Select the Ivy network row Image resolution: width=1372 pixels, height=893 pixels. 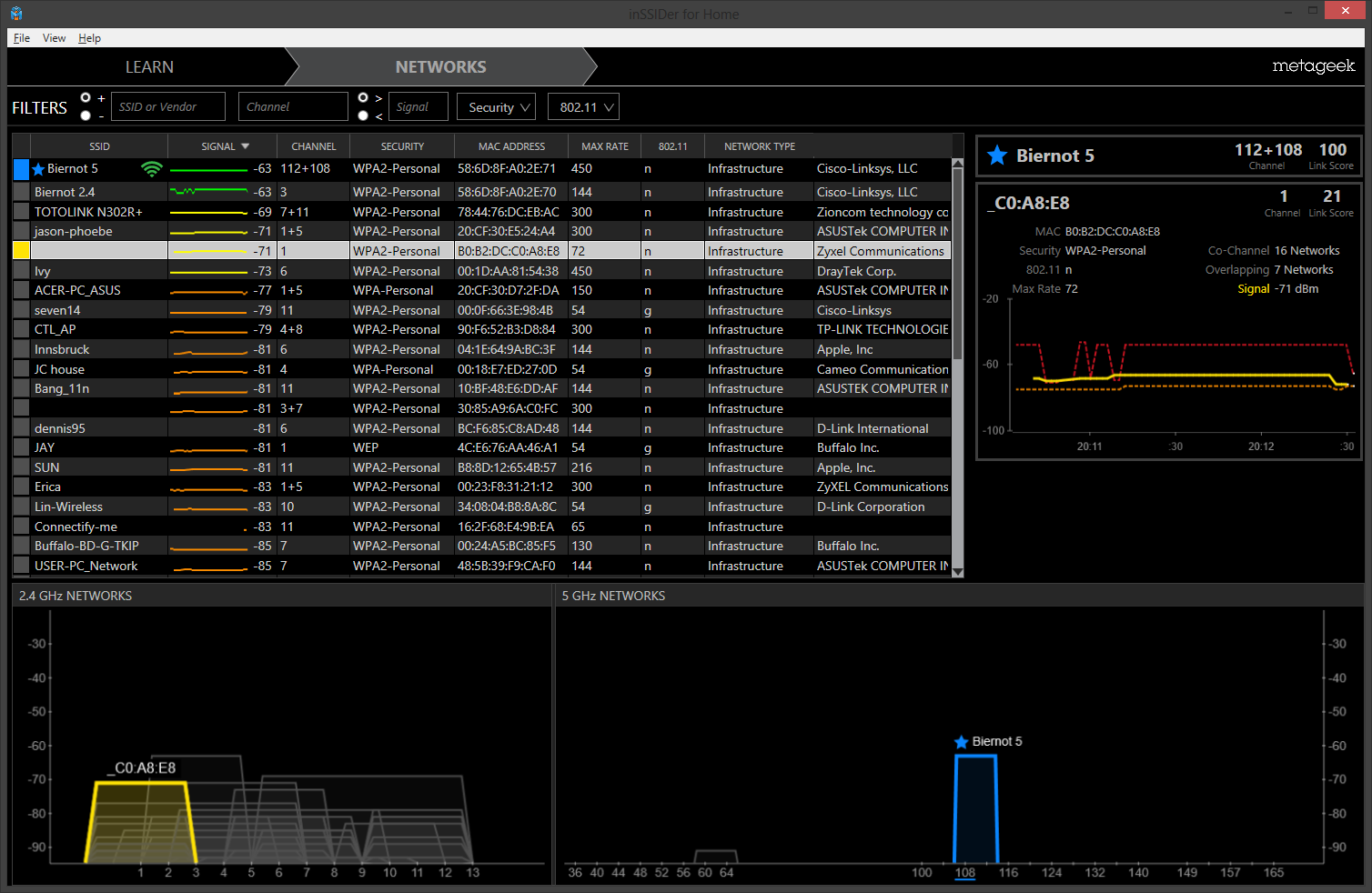[x=482, y=271]
